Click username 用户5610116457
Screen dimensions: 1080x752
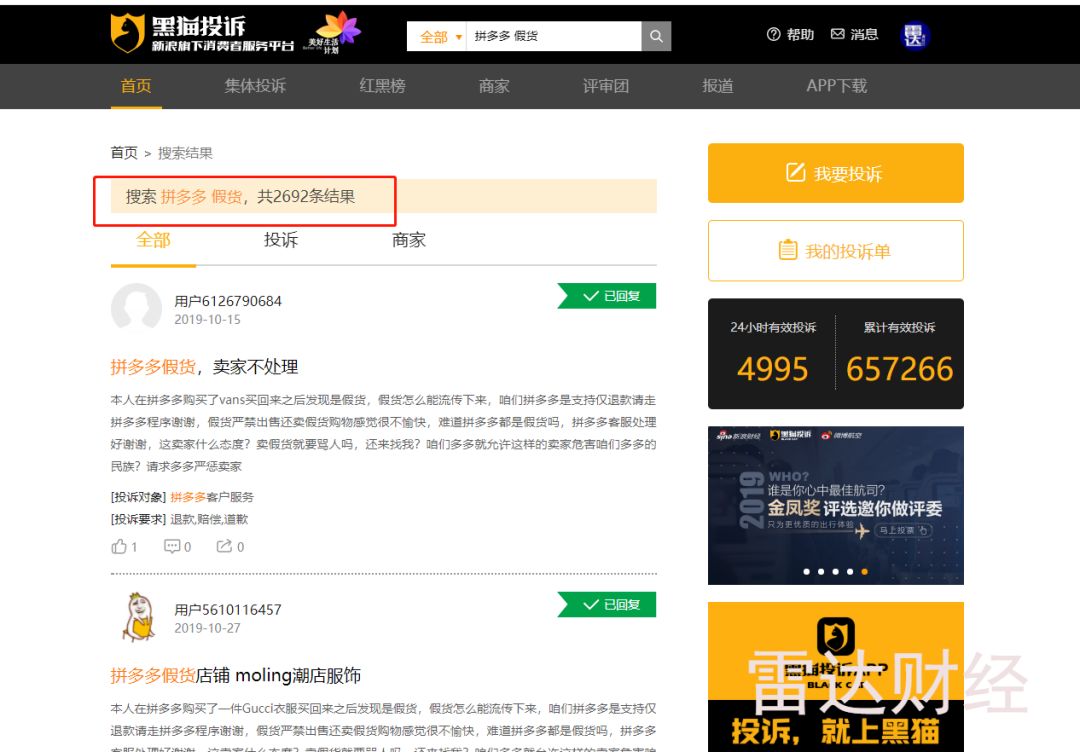(x=228, y=609)
